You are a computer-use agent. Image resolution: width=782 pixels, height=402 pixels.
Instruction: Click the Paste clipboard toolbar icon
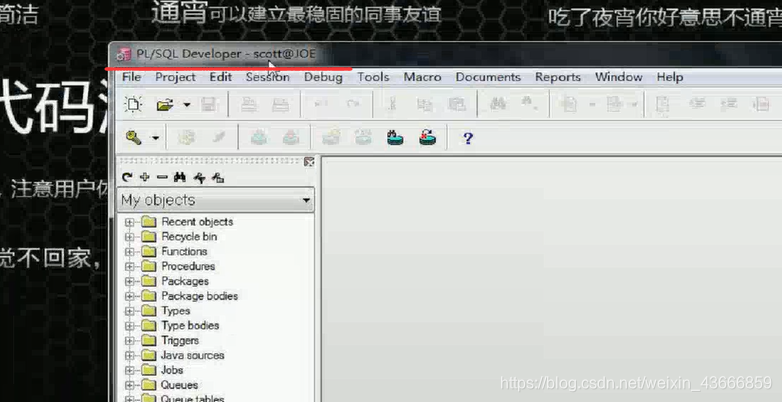click(x=456, y=104)
